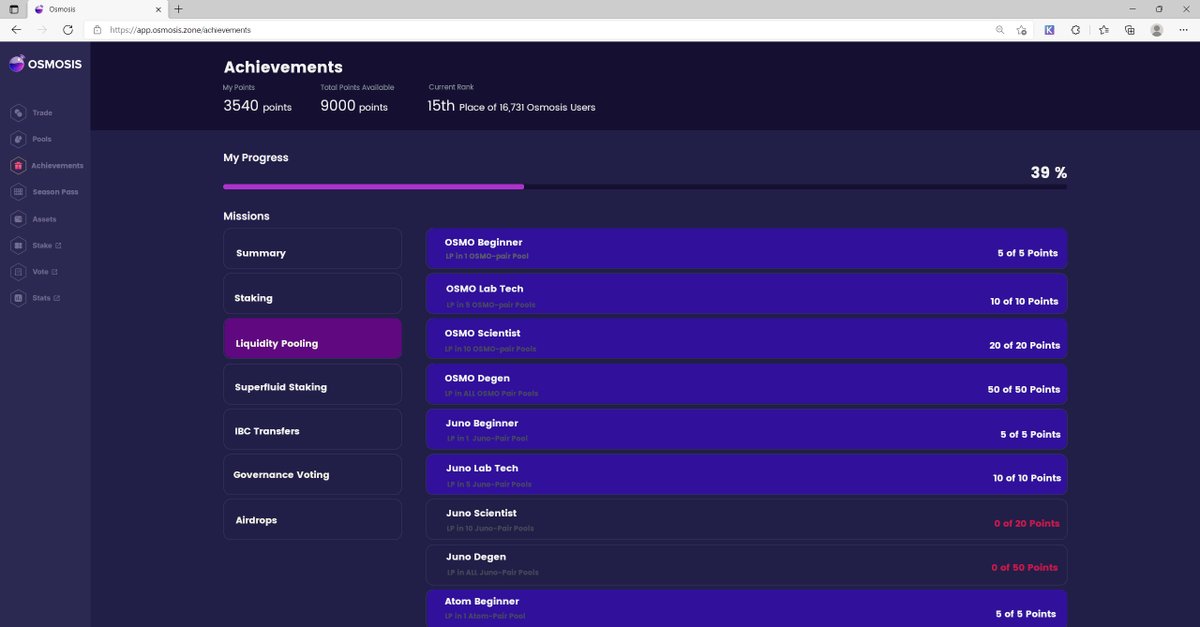Select the IBC Transfers missions tab
The height and width of the screenshot is (627, 1200).
coord(312,431)
